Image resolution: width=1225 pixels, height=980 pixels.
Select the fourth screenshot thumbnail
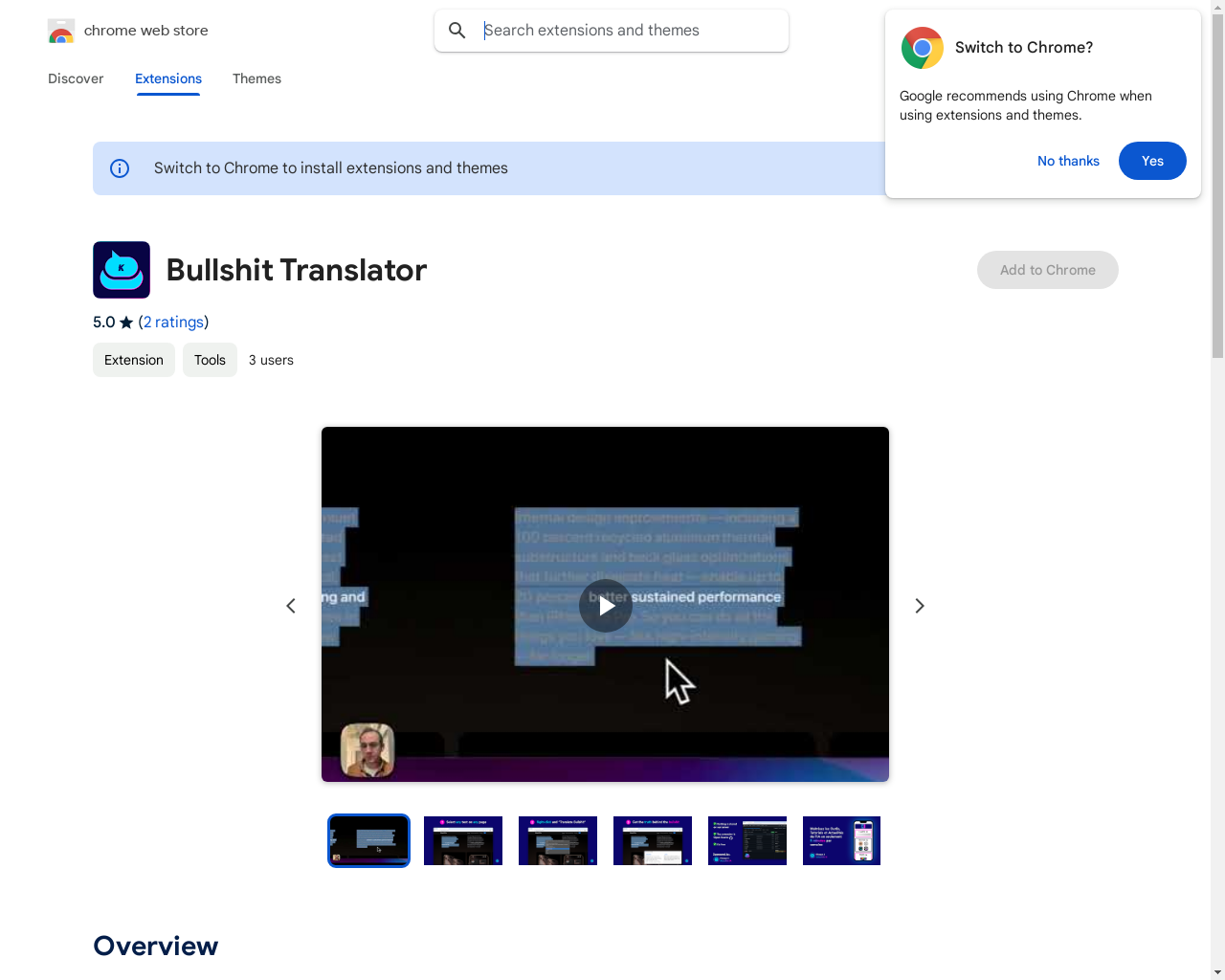coord(653,840)
